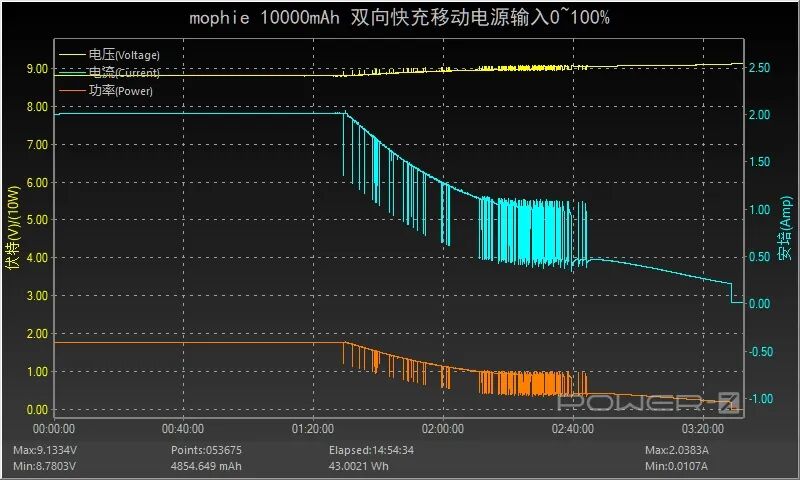The width and height of the screenshot is (800, 480).
Task: Click the yellow Voltage legend line swatch
Action: click(72, 55)
